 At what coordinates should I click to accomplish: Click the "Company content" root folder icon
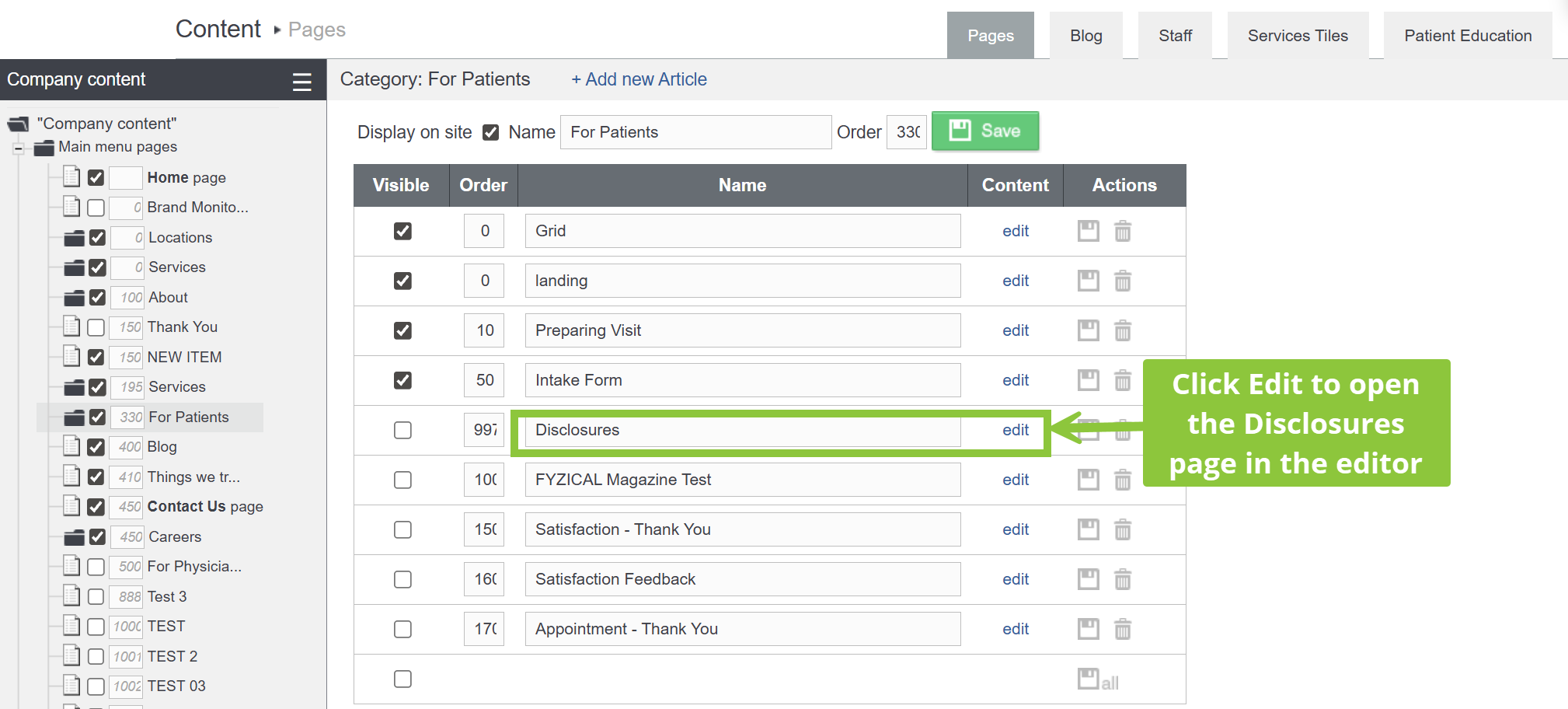pos(19,124)
